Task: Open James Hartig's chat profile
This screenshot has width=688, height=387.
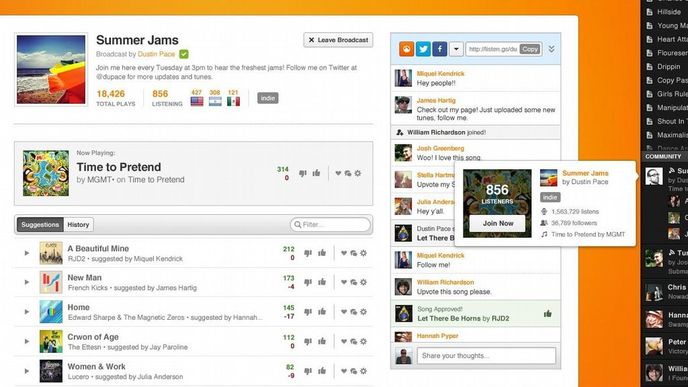Action: [436, 100]
